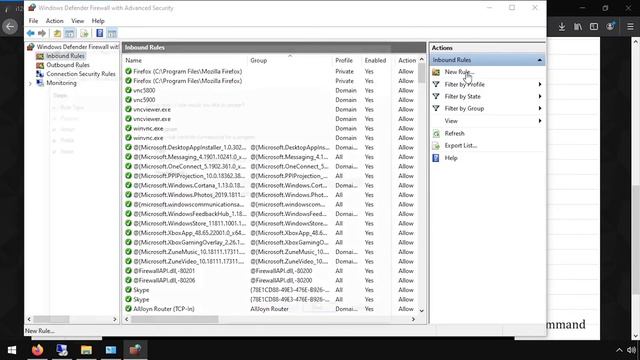
Task: Click the Filter by State funnel icon
Action: tap(436, 96)
